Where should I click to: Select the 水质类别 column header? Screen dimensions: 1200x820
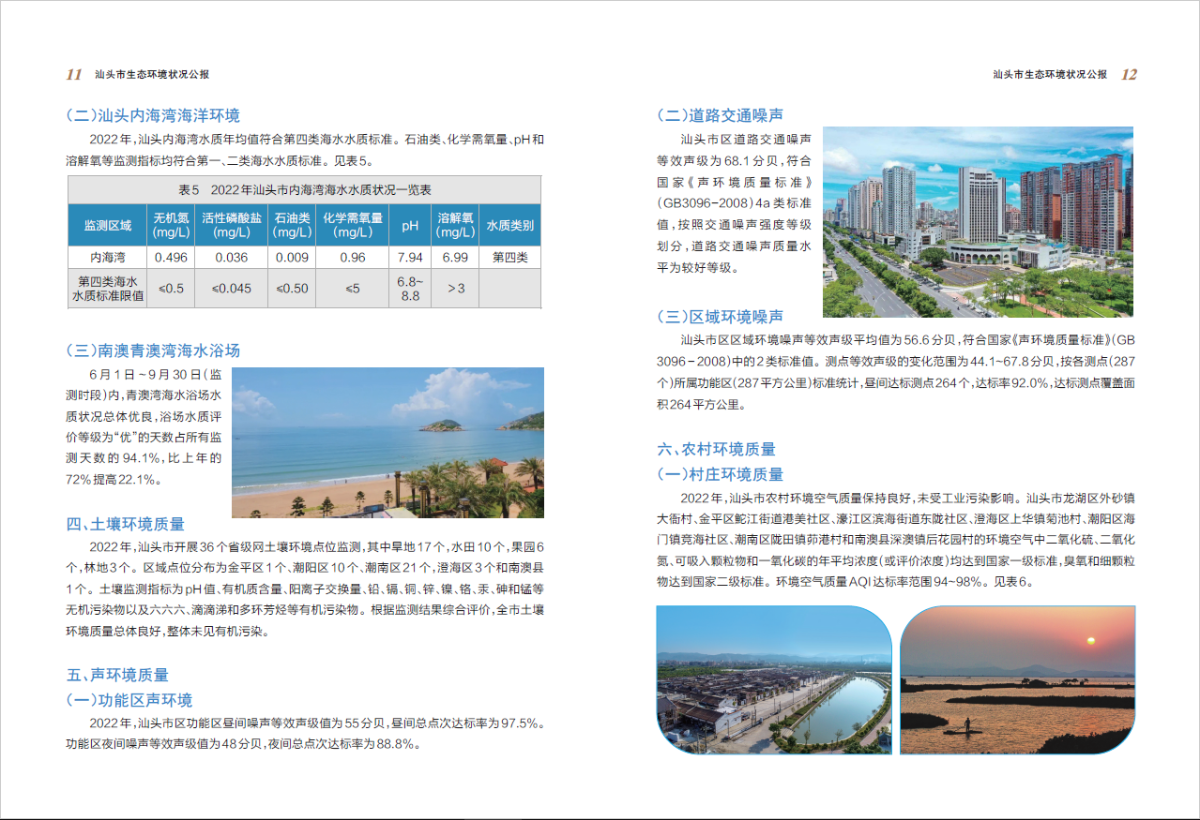coord(510,226)
